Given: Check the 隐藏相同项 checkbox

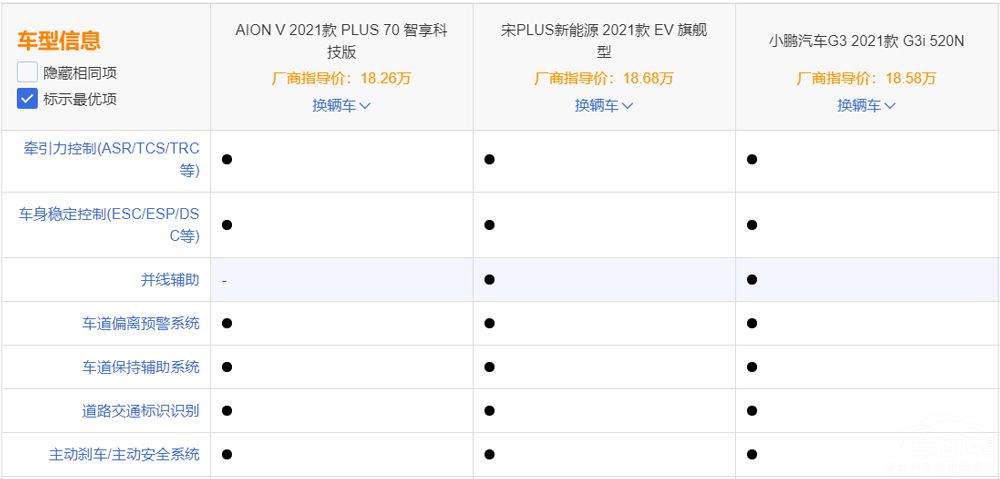Looking at the screenshot, I should point(27,73).
